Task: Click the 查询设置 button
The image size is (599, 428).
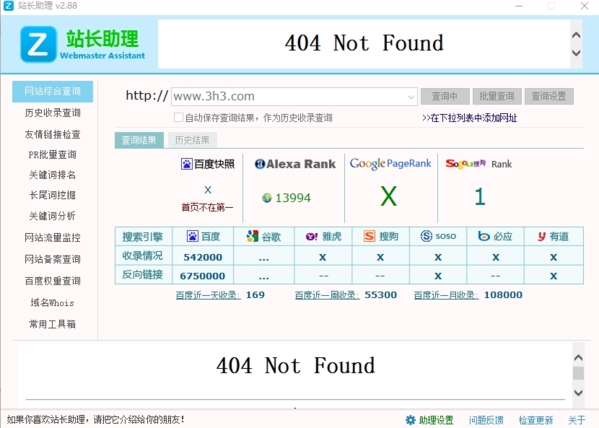Action: [x=549, y=96]
